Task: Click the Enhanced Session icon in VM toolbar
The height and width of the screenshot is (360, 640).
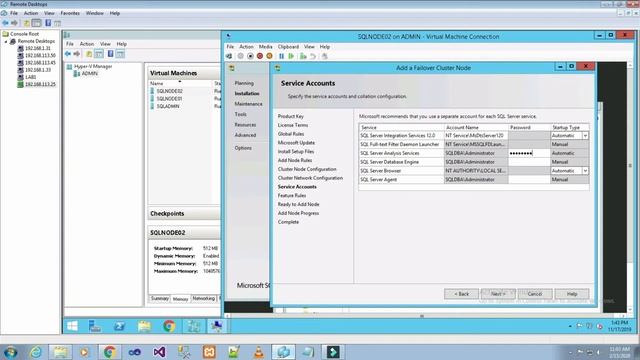Action: click(324, 56)
